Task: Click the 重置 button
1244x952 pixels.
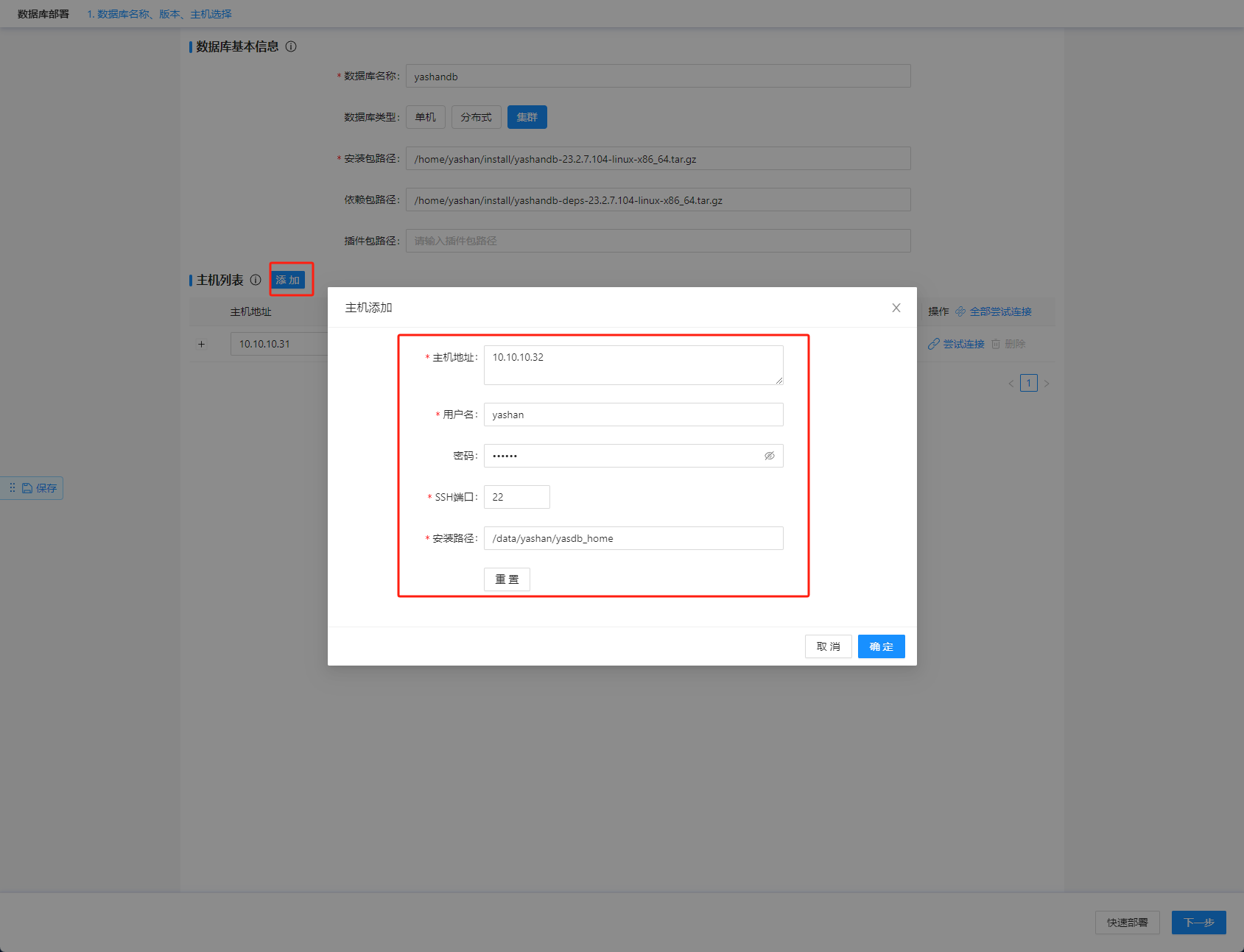Action: [x=507, y=579]
